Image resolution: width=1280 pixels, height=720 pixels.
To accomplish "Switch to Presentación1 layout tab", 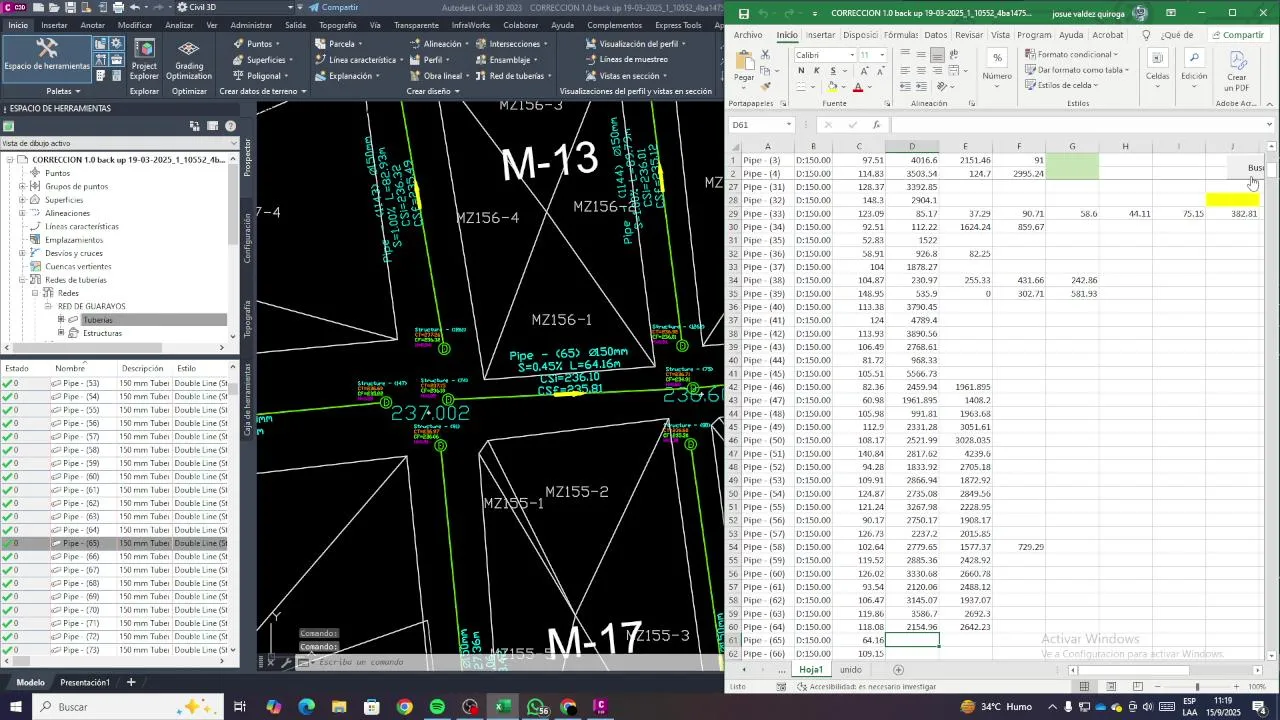I will (x=85, y=683).
